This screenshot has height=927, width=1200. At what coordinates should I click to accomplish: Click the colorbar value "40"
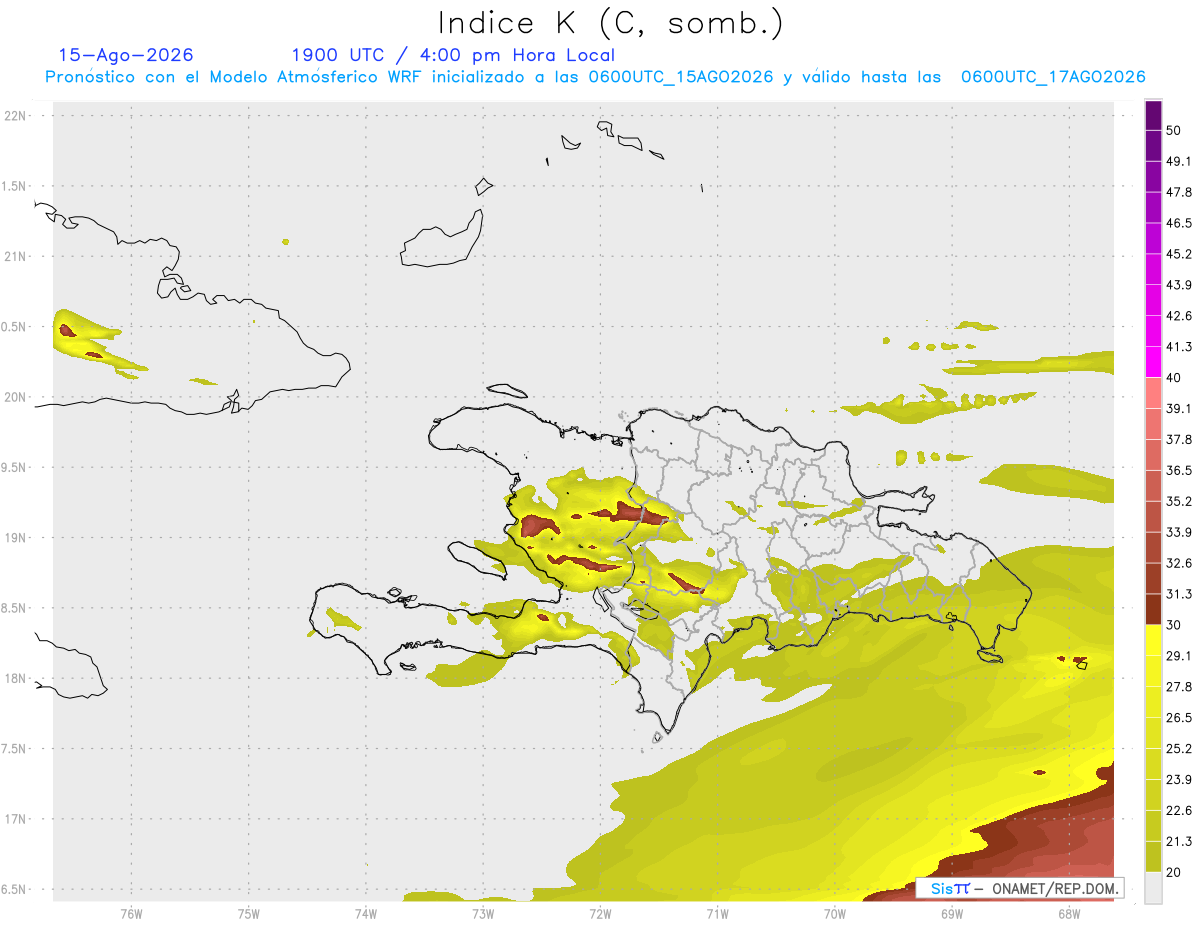(x=1174, y=377)
